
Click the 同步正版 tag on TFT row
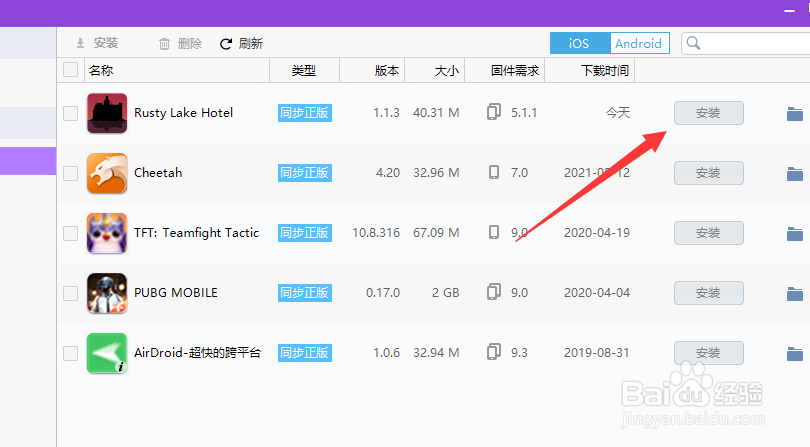305,233
